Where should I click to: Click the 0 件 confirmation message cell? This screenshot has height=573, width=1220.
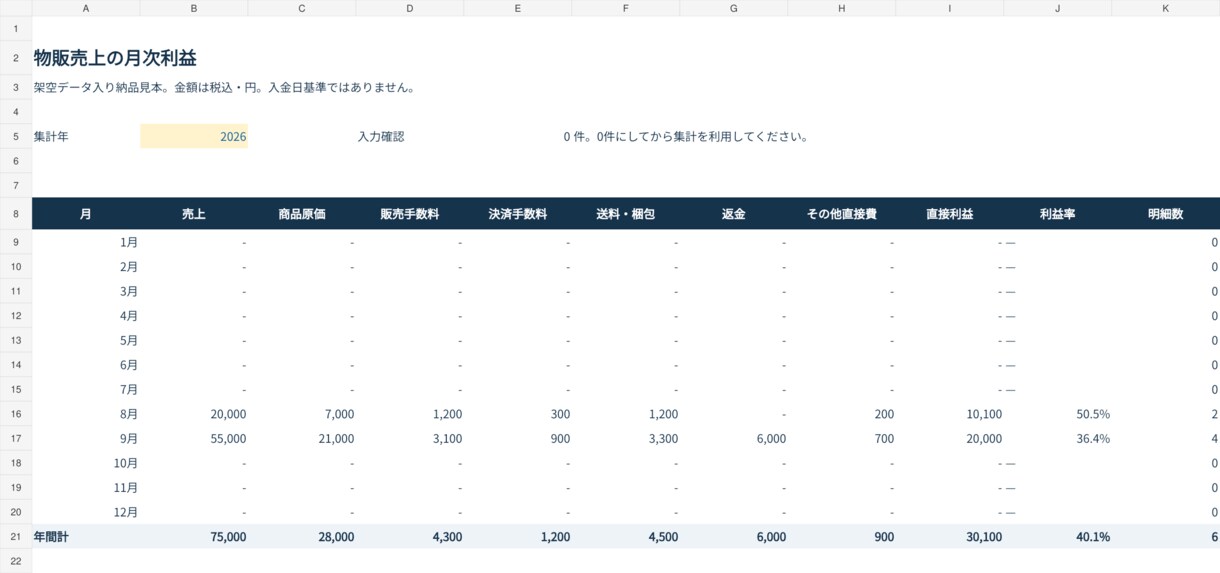[x=686, y=137]
